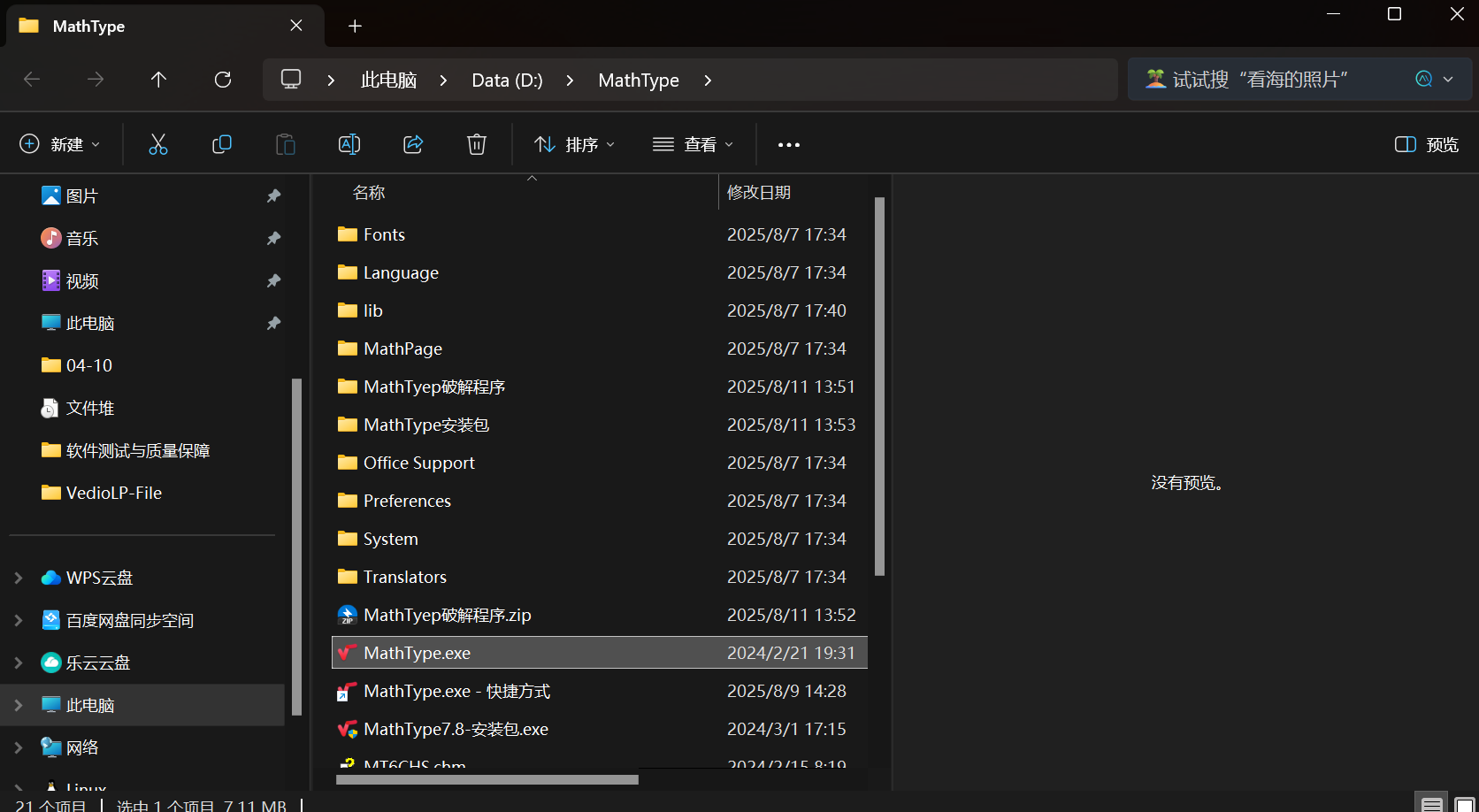Sort by the 名称 column header
1479x812 pixels.
[x=369, y=192]
